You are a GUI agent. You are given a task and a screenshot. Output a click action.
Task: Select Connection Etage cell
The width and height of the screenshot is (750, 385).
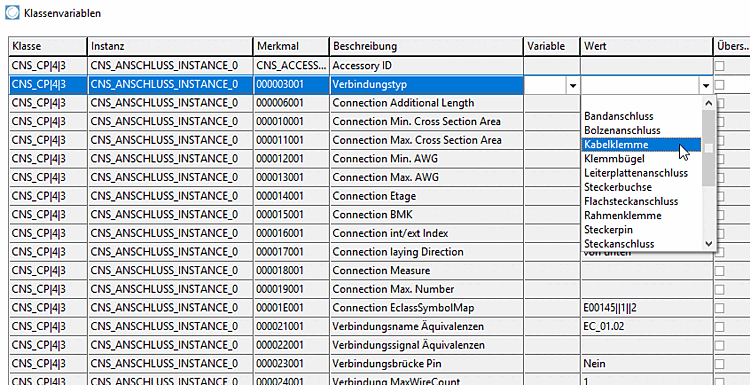(427, 197)
